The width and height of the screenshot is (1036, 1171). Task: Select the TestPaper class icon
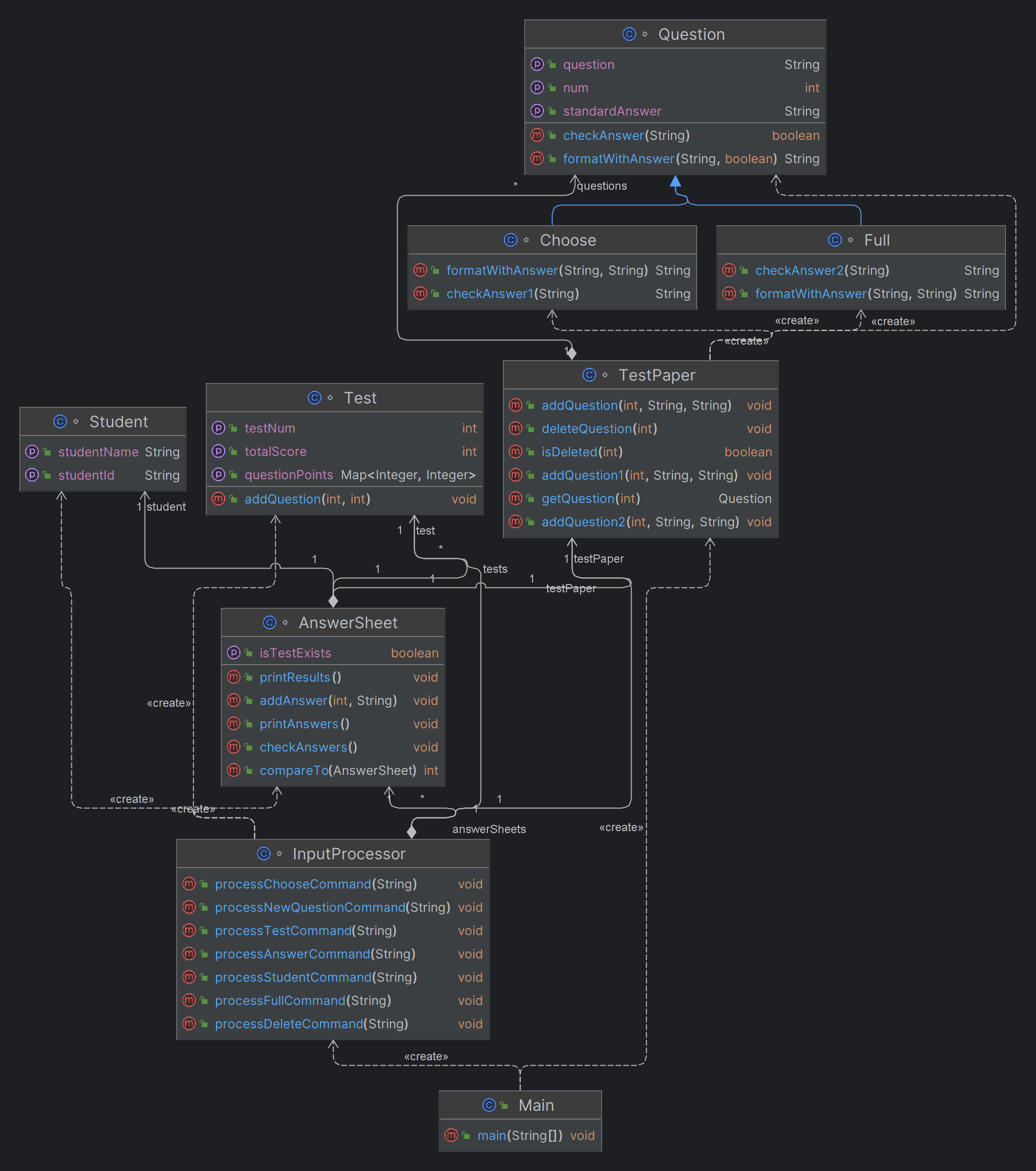tap(589, 375)
